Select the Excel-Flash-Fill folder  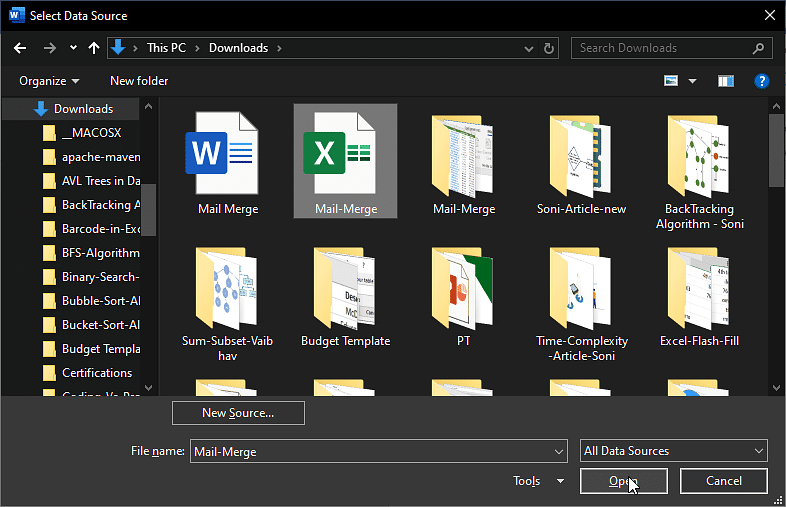pyautogui.click(x=699, y=295)
